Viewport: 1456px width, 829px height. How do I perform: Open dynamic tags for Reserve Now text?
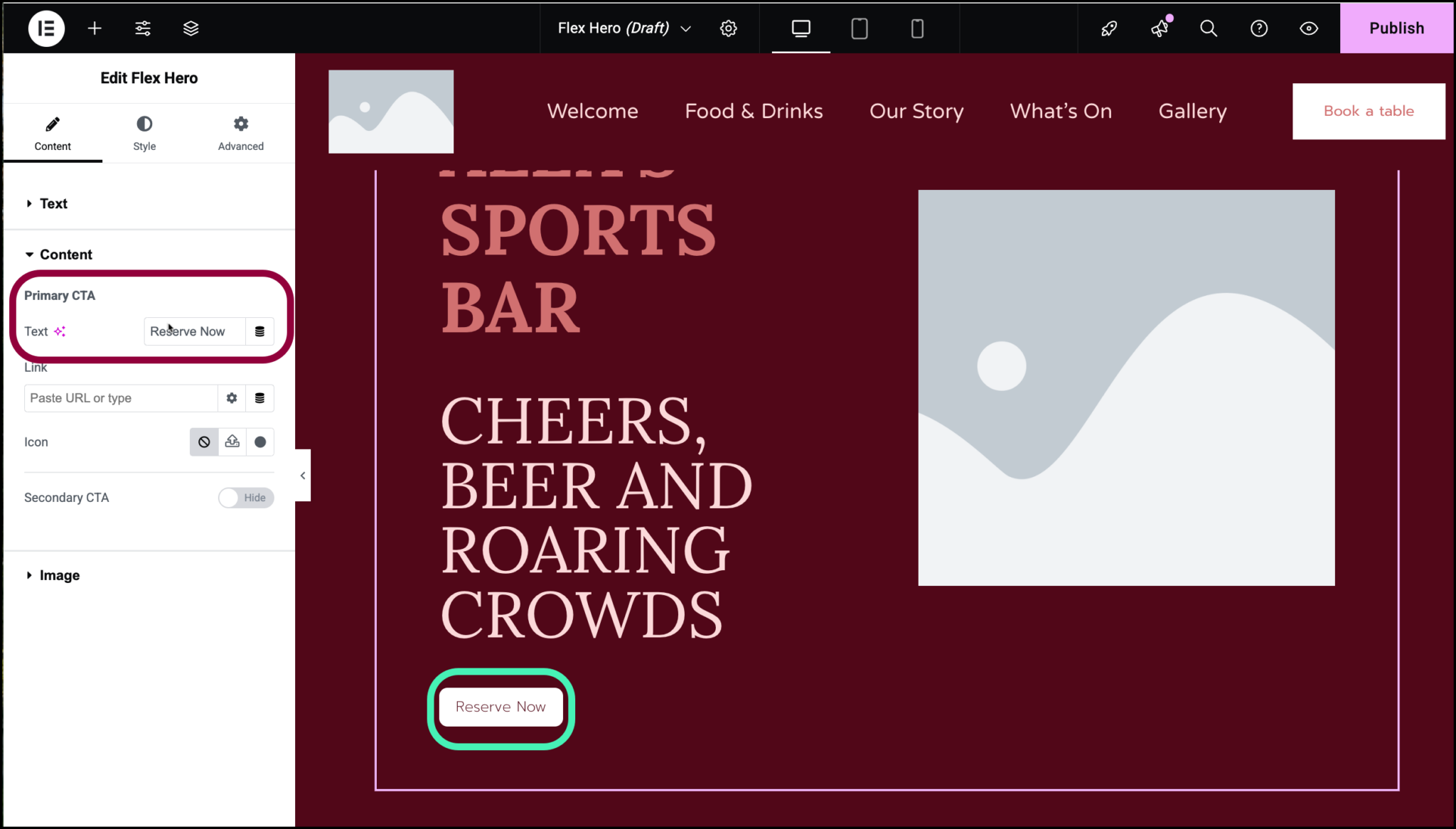coord(259,331)
